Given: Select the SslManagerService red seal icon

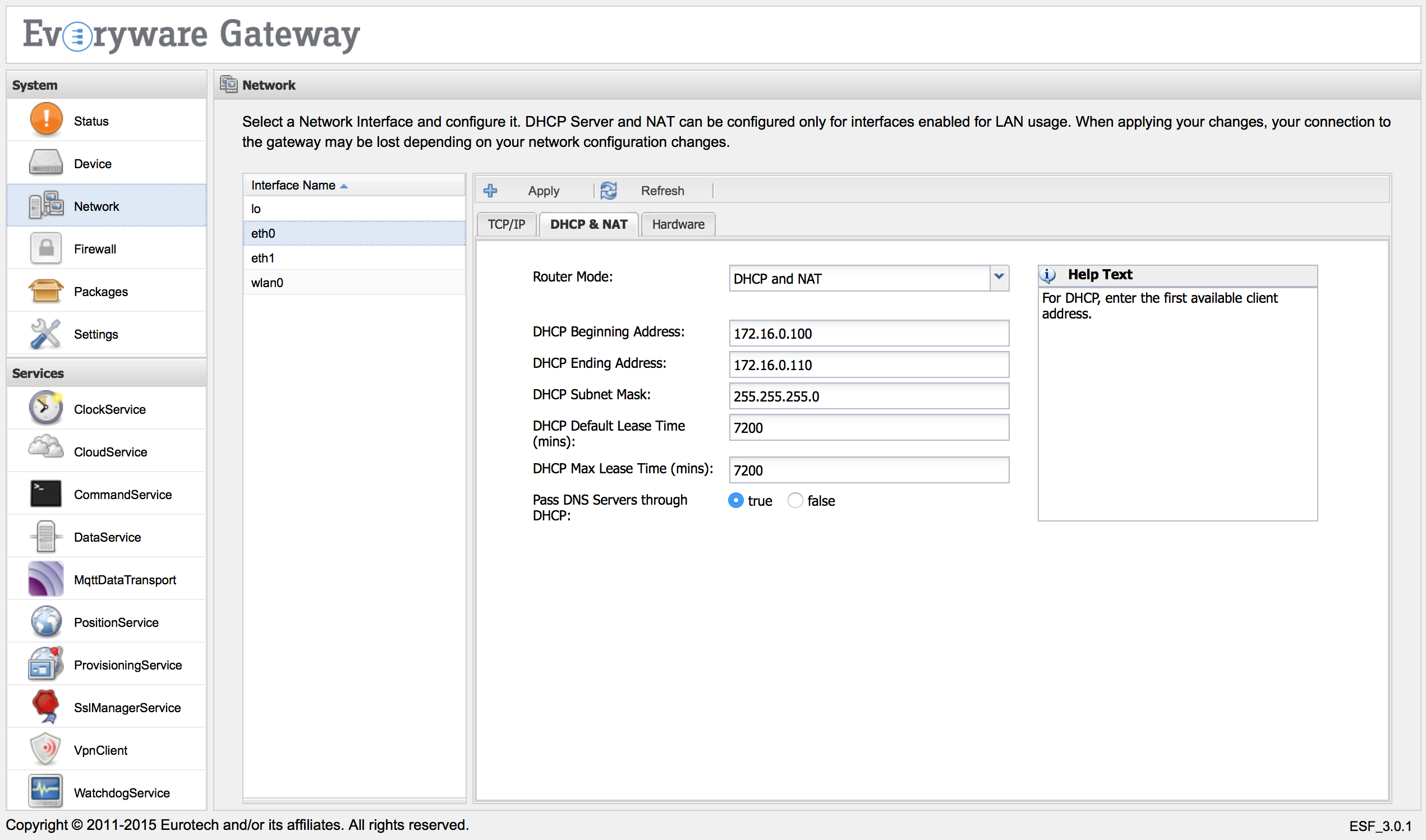Looking at the screenshot, I should 46,707.
